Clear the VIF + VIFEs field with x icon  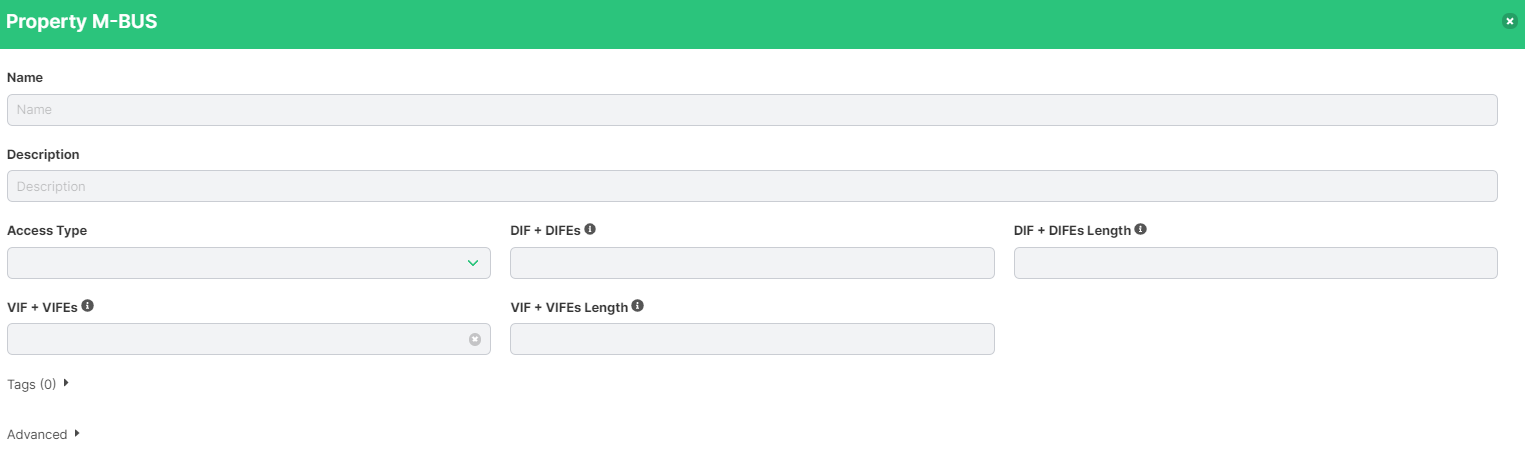coord(475,339)
